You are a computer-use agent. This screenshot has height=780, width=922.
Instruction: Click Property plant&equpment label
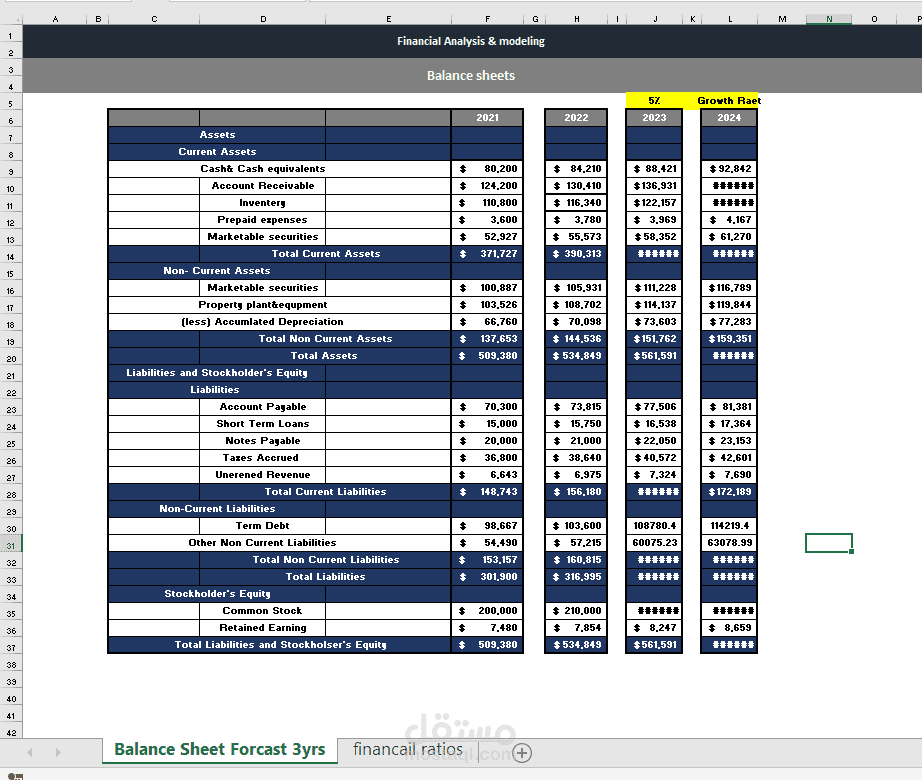(263, 305)
